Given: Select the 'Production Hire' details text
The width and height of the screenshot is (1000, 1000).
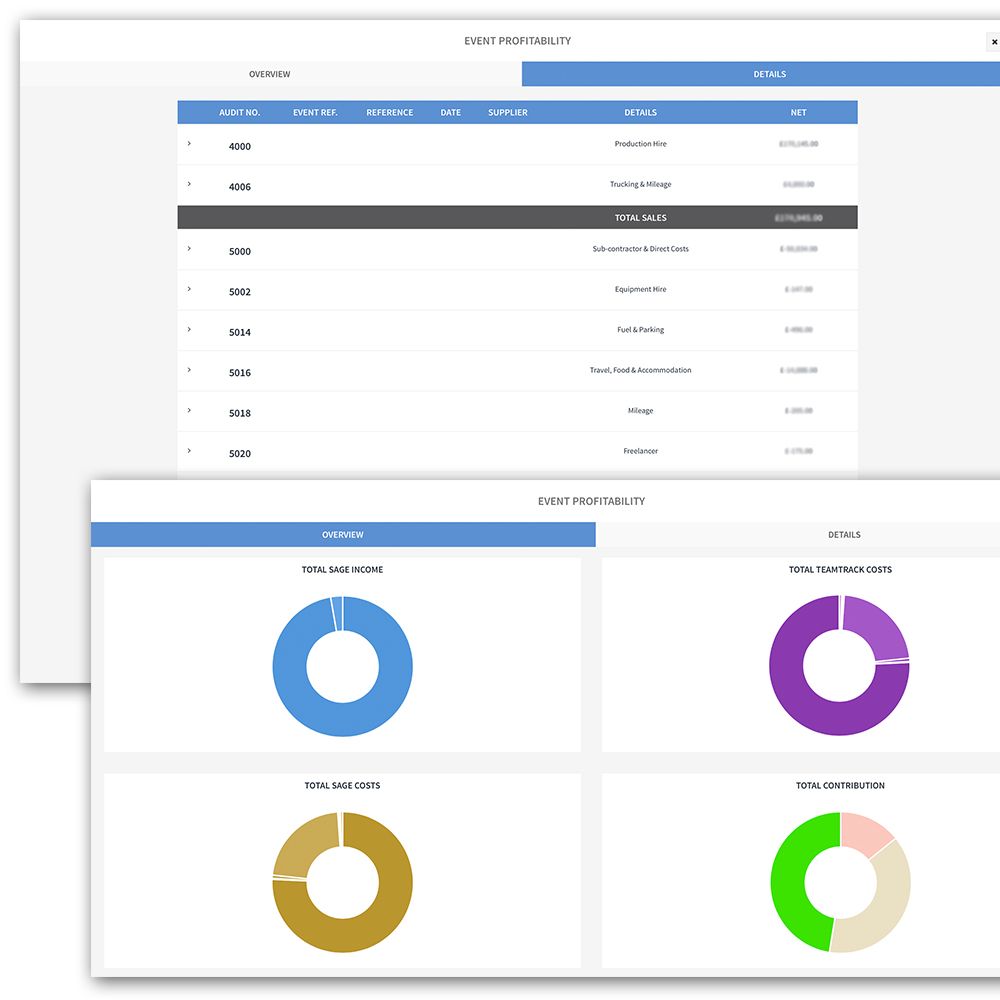Looking at the screenshot, I should coord(640,143).
